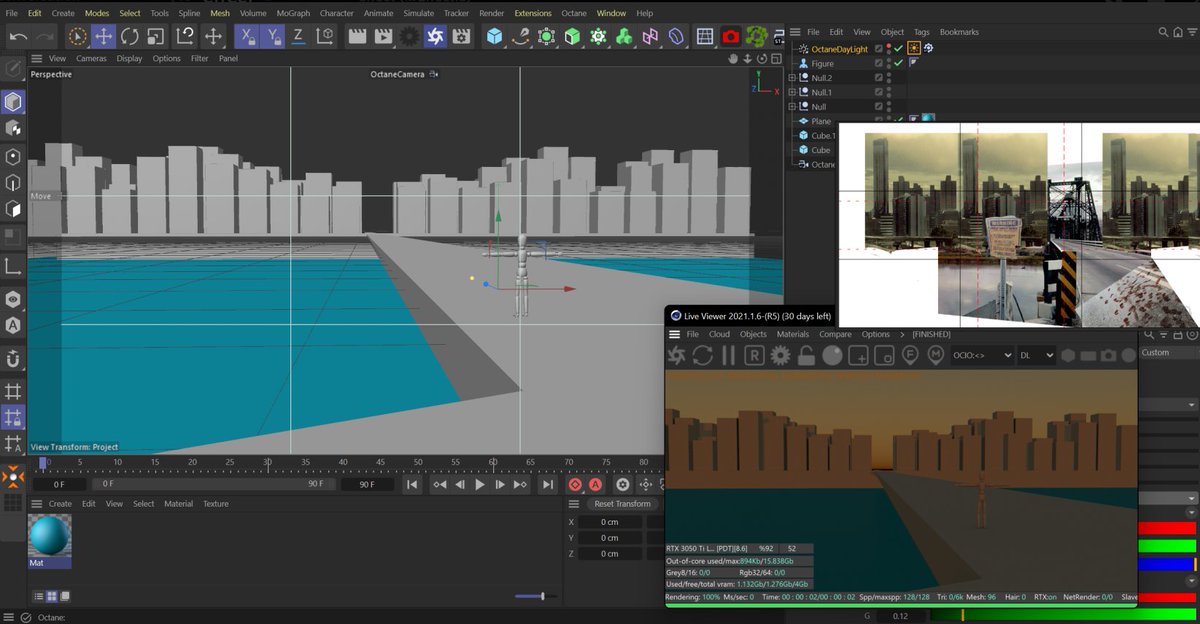Go to end of animation
Image resolution: width=1200 pixels, height=624 pixels.
547,484
